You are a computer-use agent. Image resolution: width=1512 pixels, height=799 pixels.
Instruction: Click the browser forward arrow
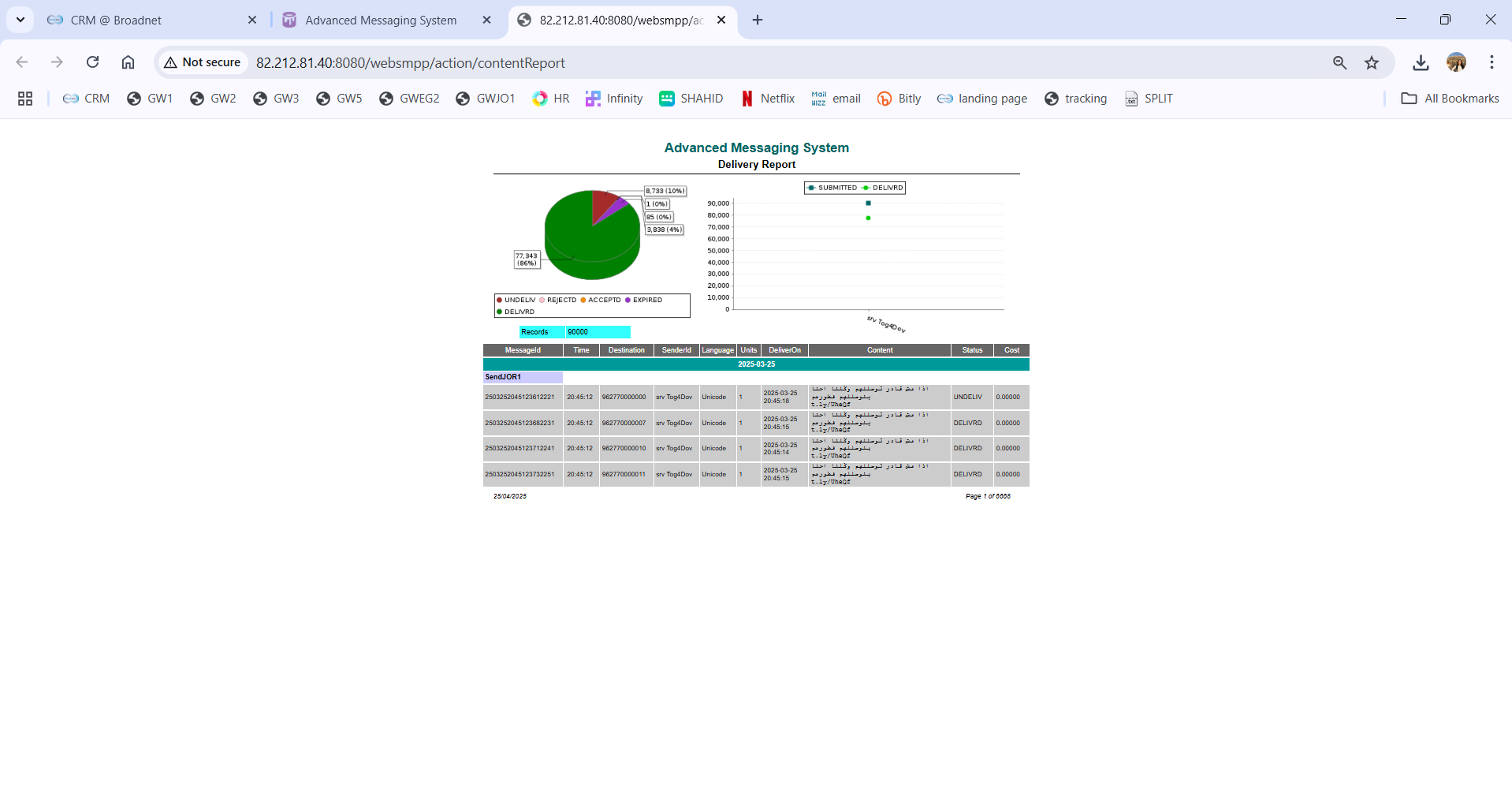(57, 62)
